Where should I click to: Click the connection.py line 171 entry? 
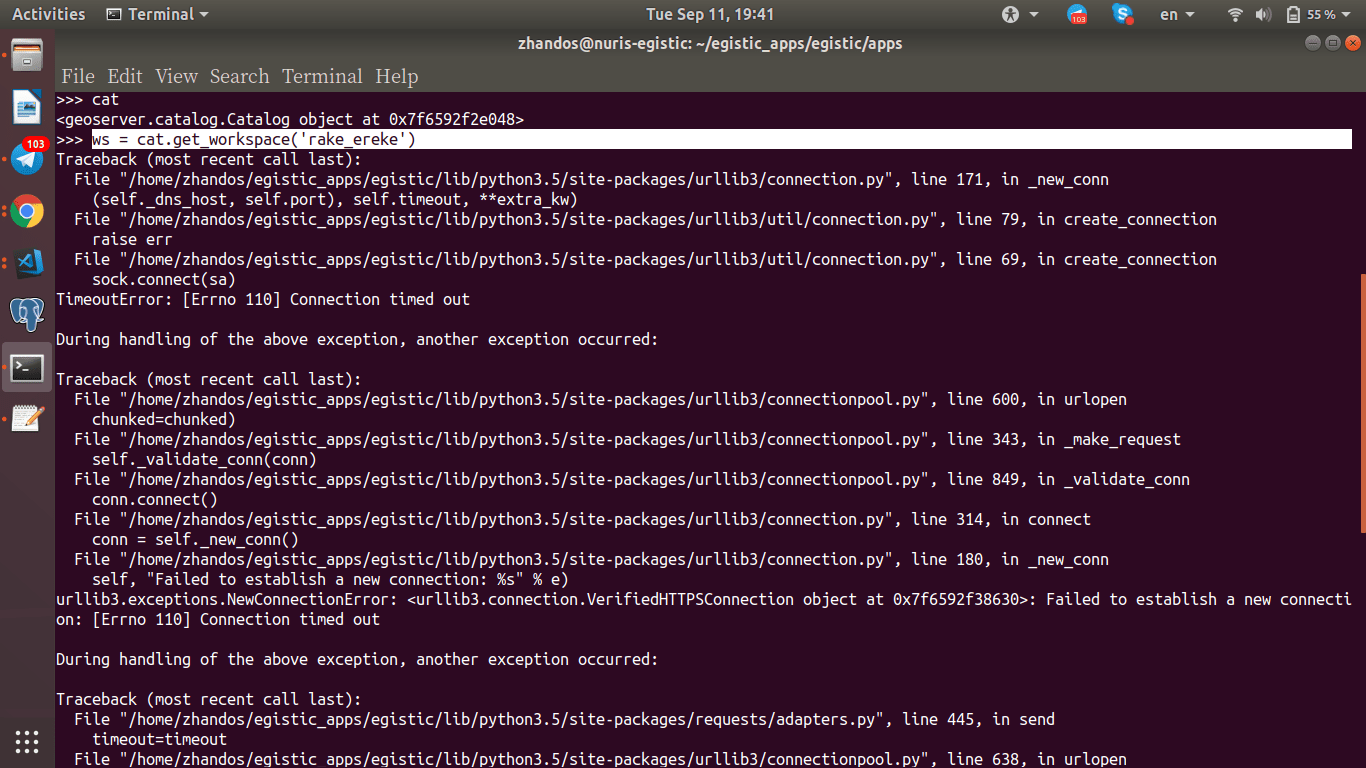point(591,179)
